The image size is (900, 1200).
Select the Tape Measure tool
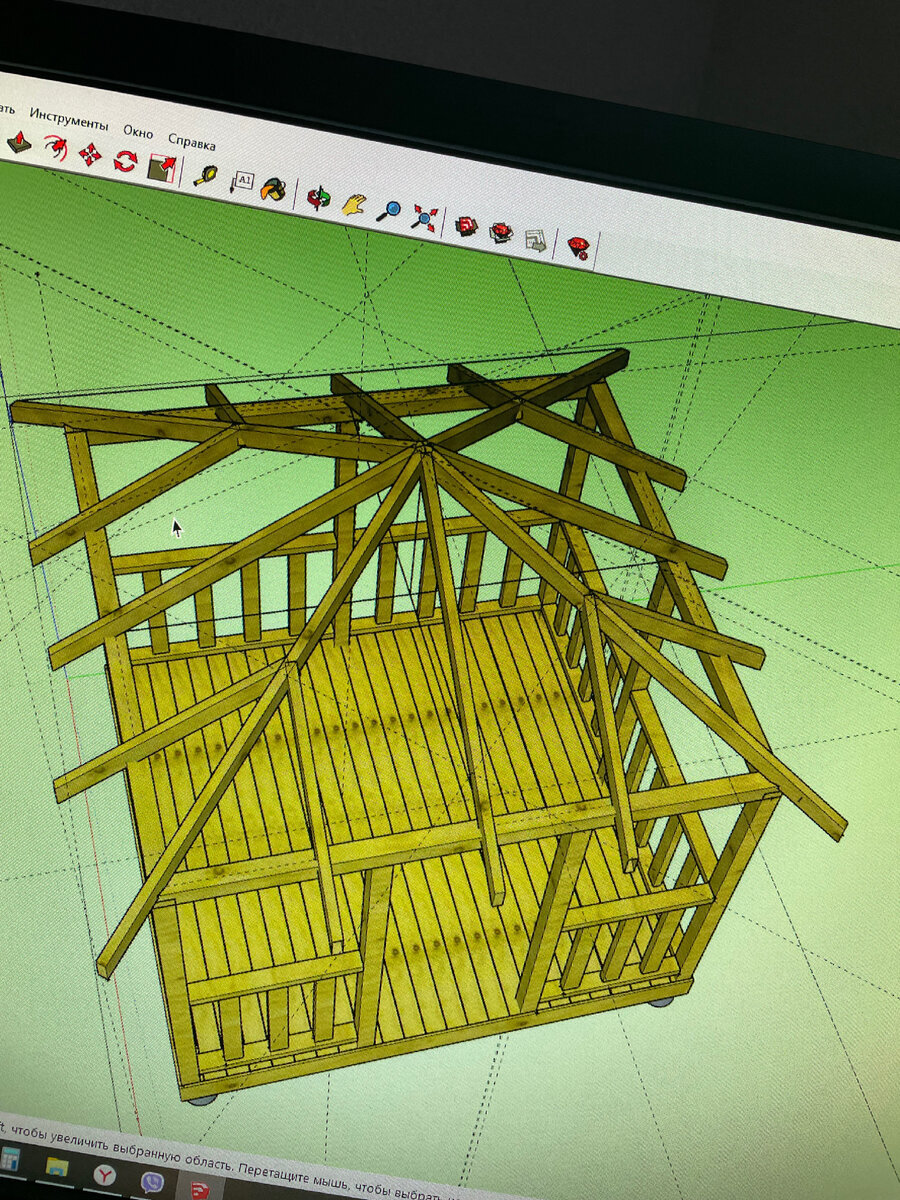tap(206, 174)
